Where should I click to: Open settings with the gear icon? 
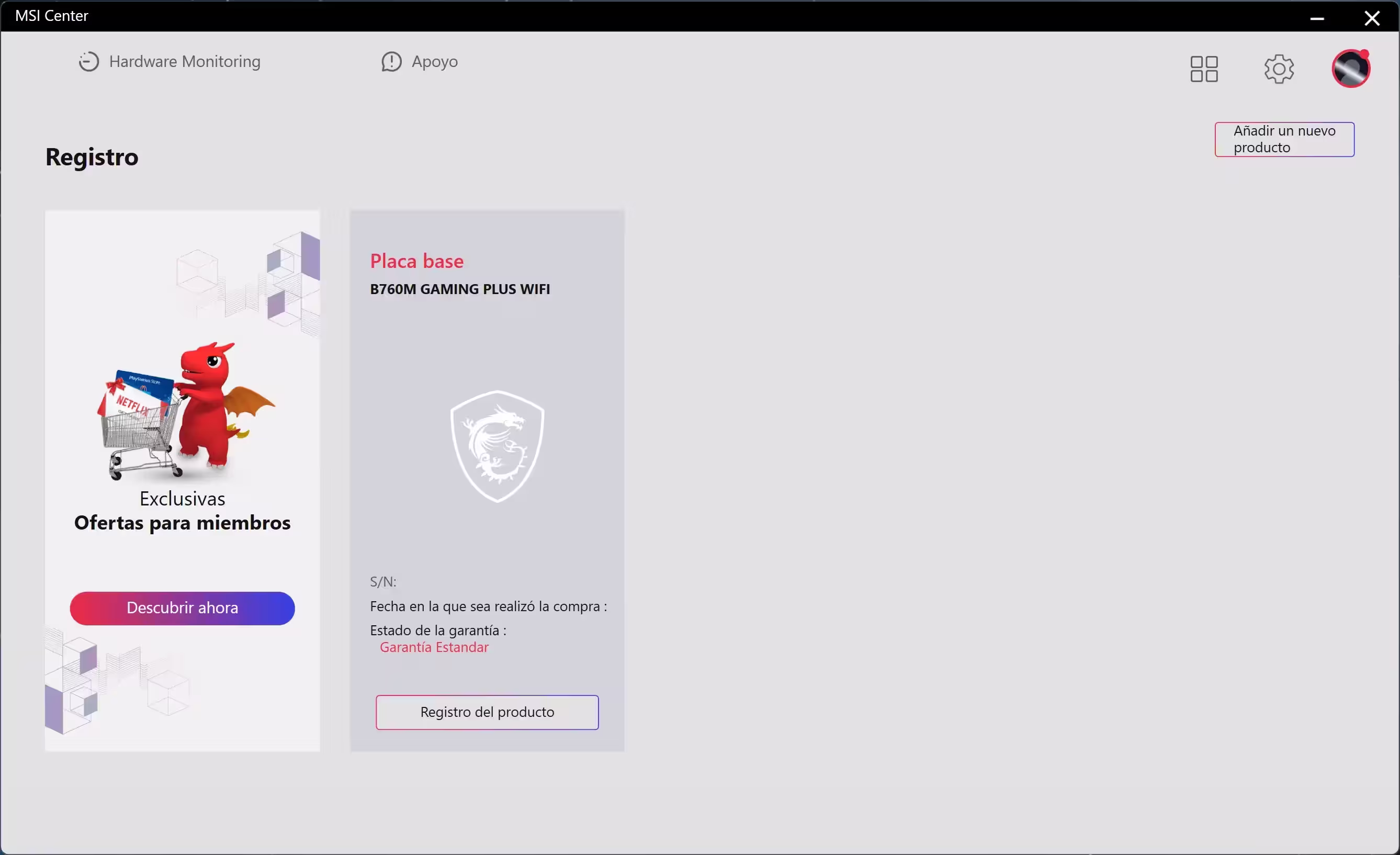pos(1279,69)
